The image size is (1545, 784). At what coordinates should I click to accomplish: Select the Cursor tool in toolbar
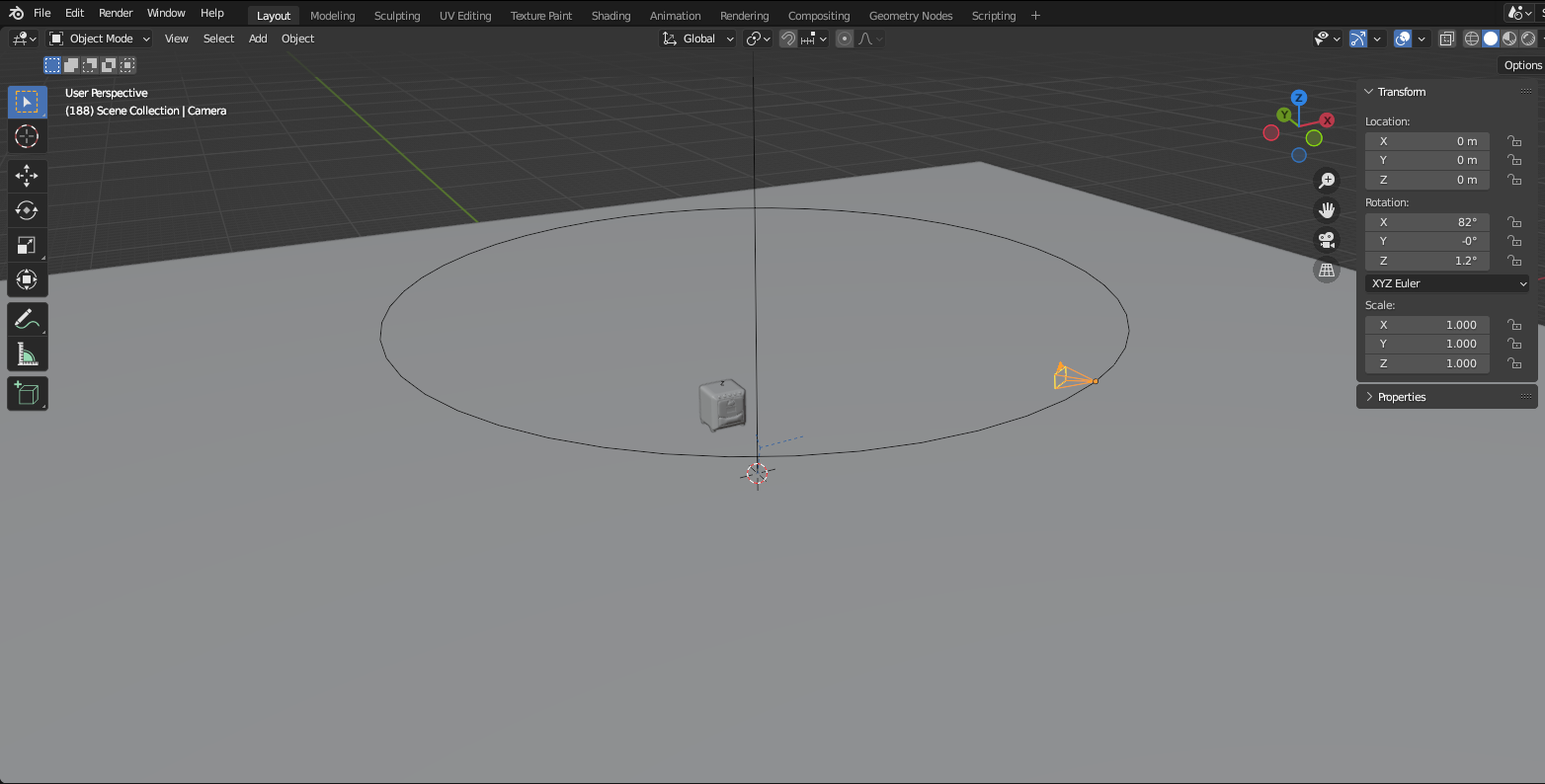click(x=27, y=136)
